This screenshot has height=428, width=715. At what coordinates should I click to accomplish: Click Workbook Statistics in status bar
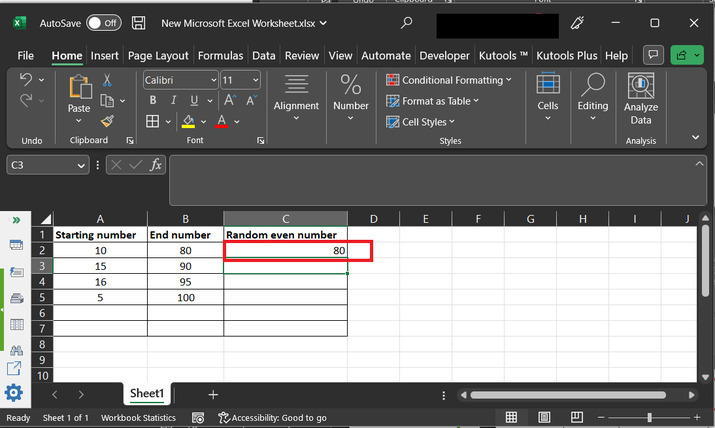click(x=138, y=418)
